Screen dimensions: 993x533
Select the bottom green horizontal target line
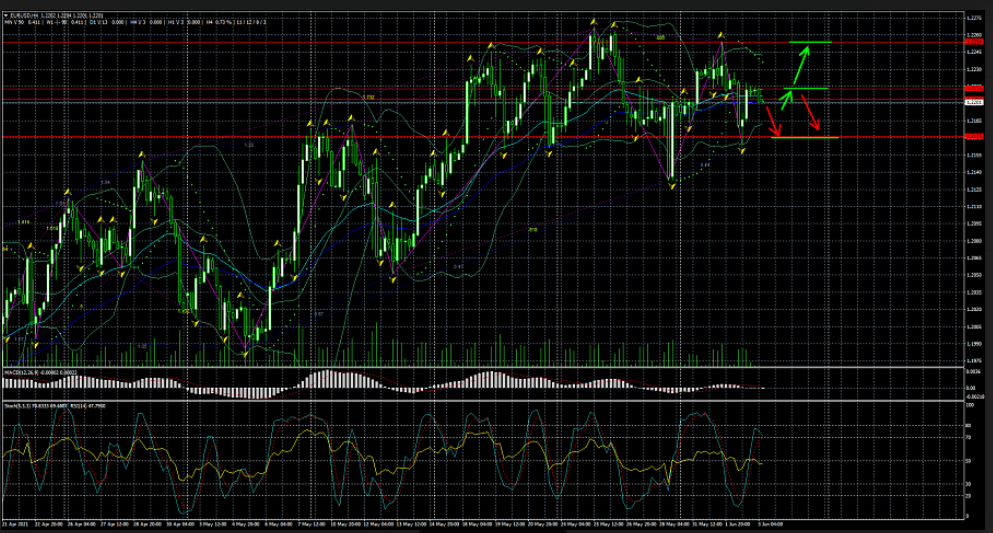[805, 137]
